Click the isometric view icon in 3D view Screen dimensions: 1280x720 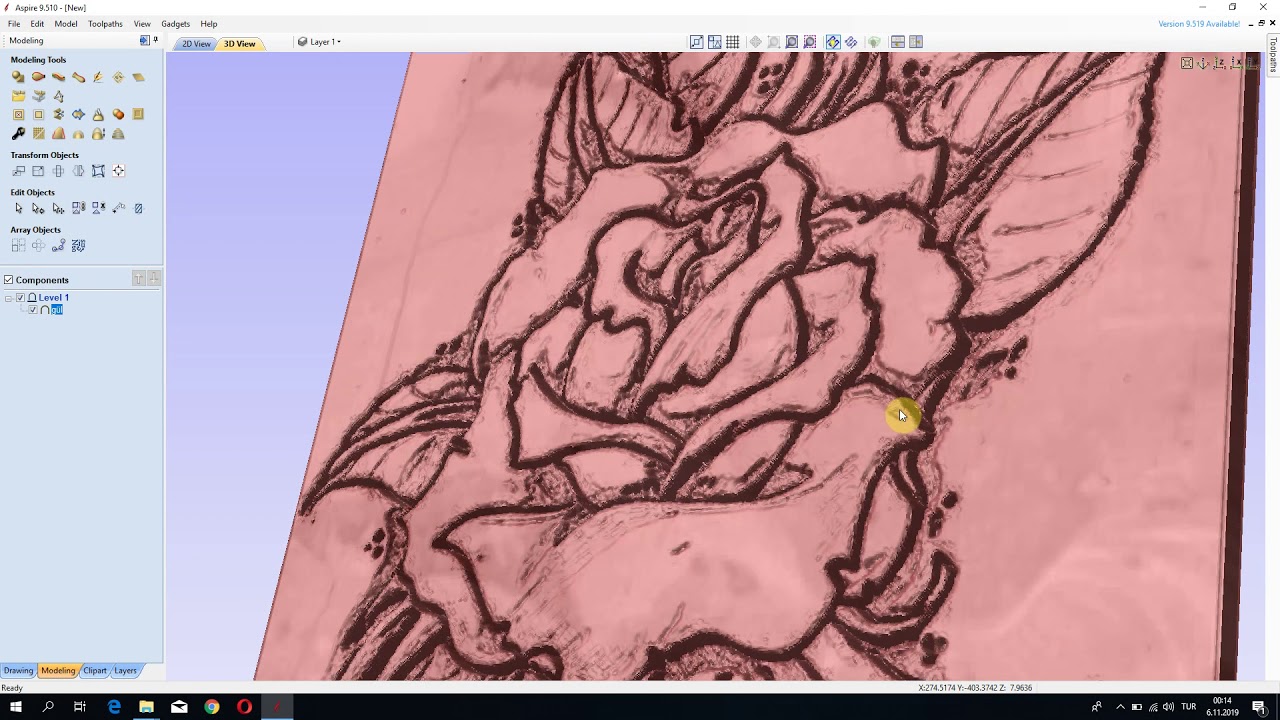(1203, 63)
